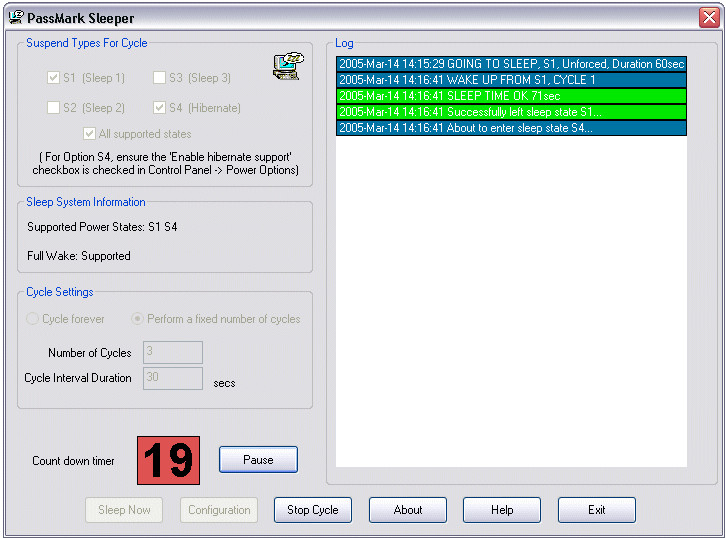This screenshot has height=538, width=726.
Task: Open the About dialog
Action: point(408,510)
